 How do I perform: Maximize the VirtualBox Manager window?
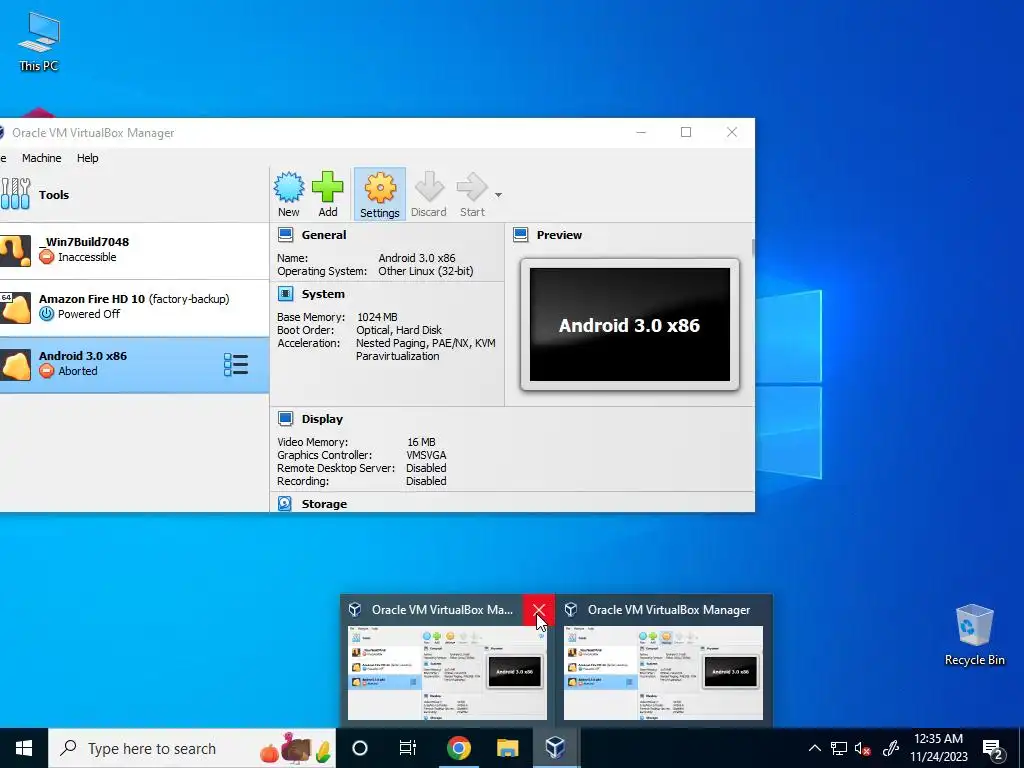click(x=686, y=132)
